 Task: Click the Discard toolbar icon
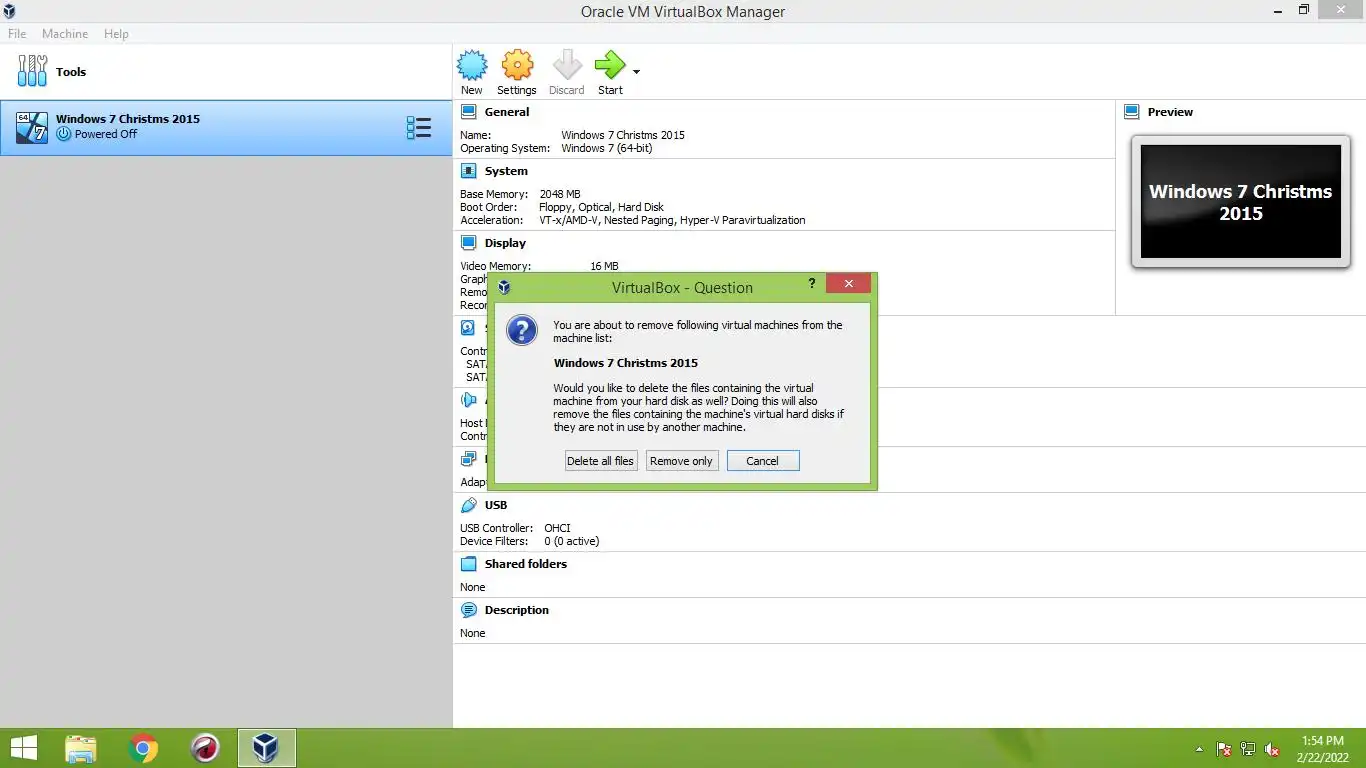point(567,66)
